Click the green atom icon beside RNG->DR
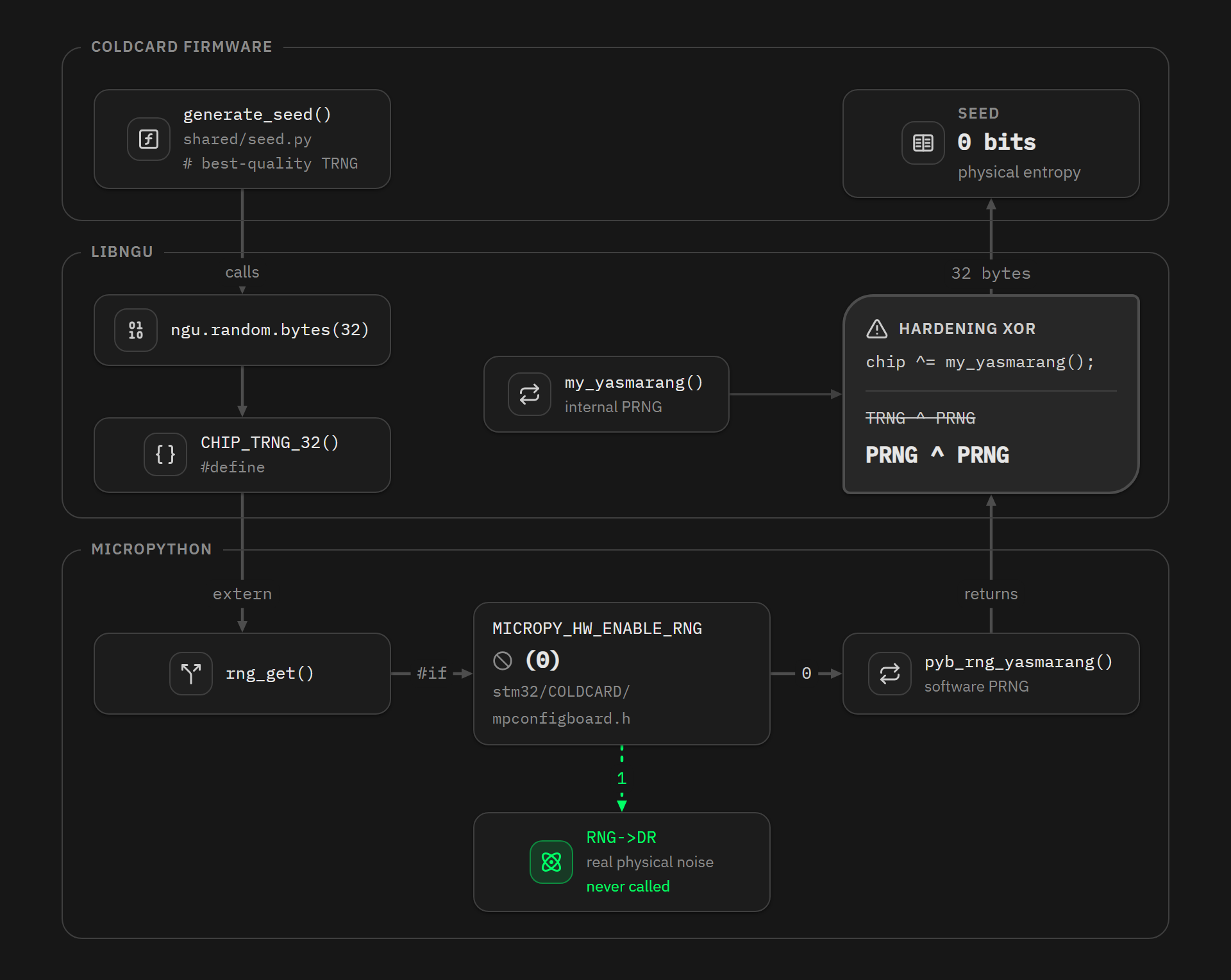Screen dimensions: 1231x980 click(551, 862)
